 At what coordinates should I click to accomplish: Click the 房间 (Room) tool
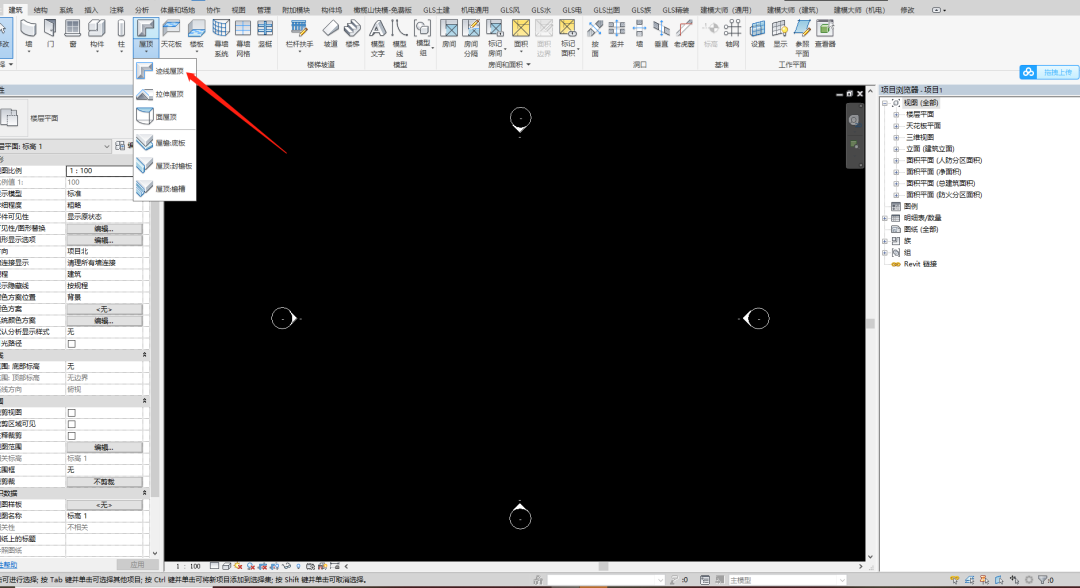[449, 34]
